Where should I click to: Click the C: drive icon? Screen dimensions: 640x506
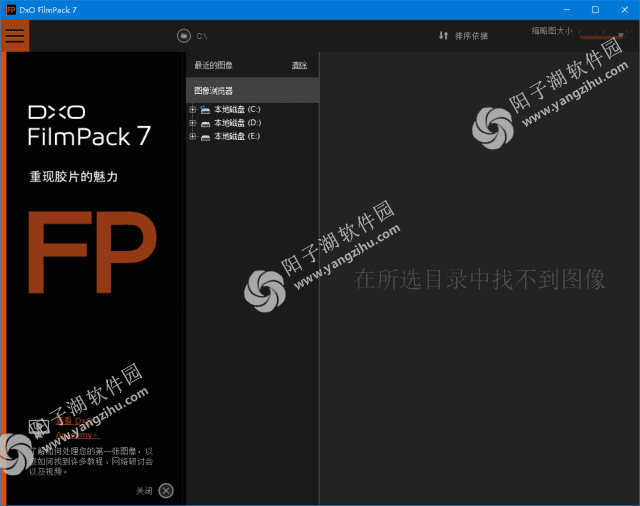click(205, 109)
